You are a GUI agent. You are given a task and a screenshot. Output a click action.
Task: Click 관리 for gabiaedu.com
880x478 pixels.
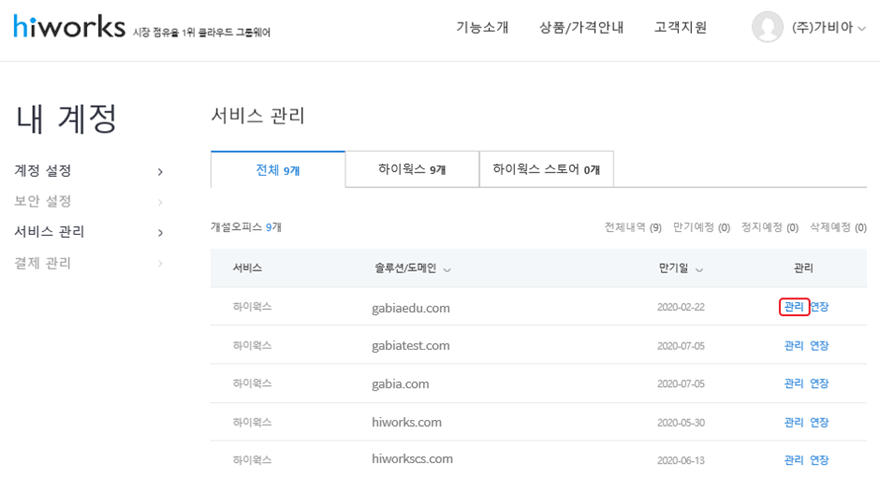point(794,307)
